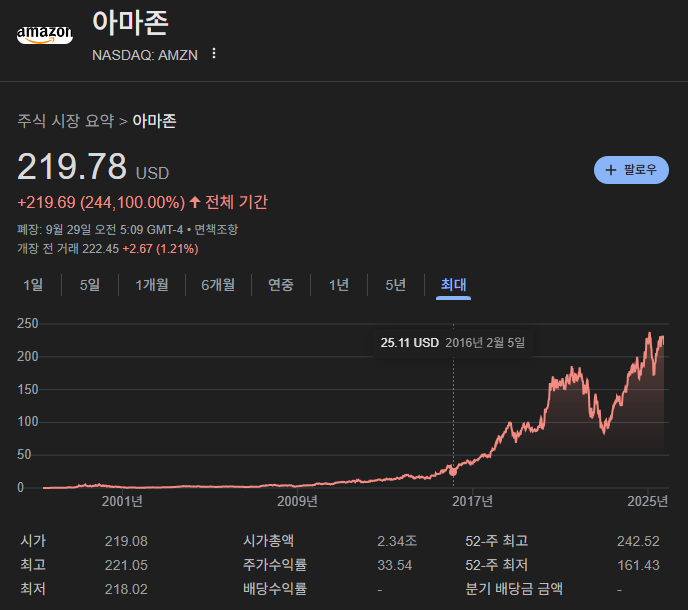688x610 pixels.
Task: Click the 최고 value 221.05
Action: click(126, 565)
